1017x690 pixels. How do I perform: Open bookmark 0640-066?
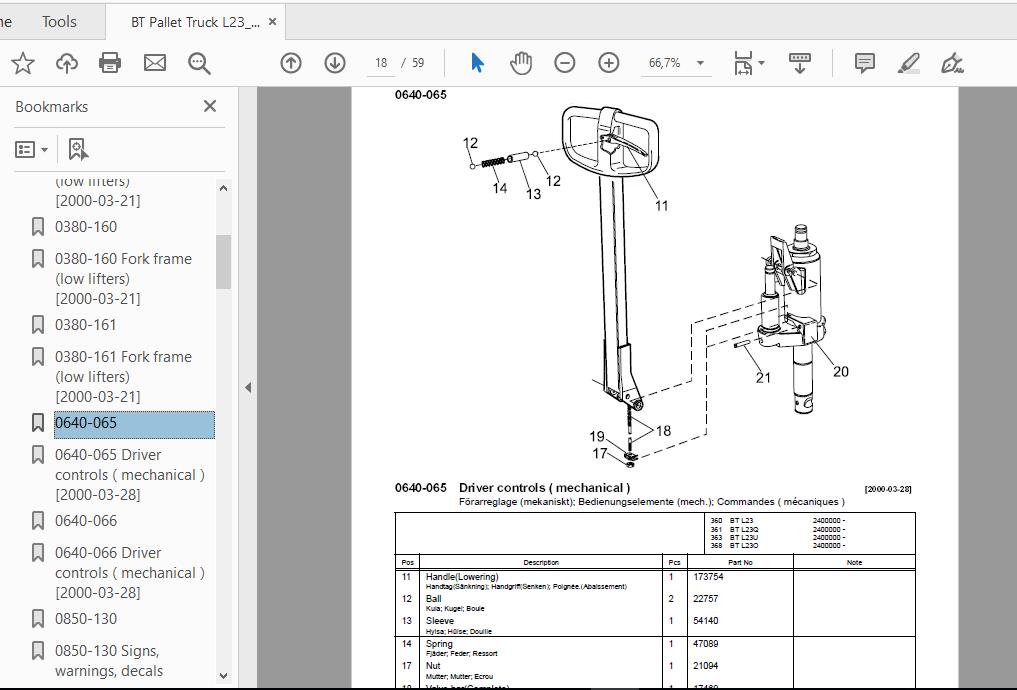click(86, 520)
